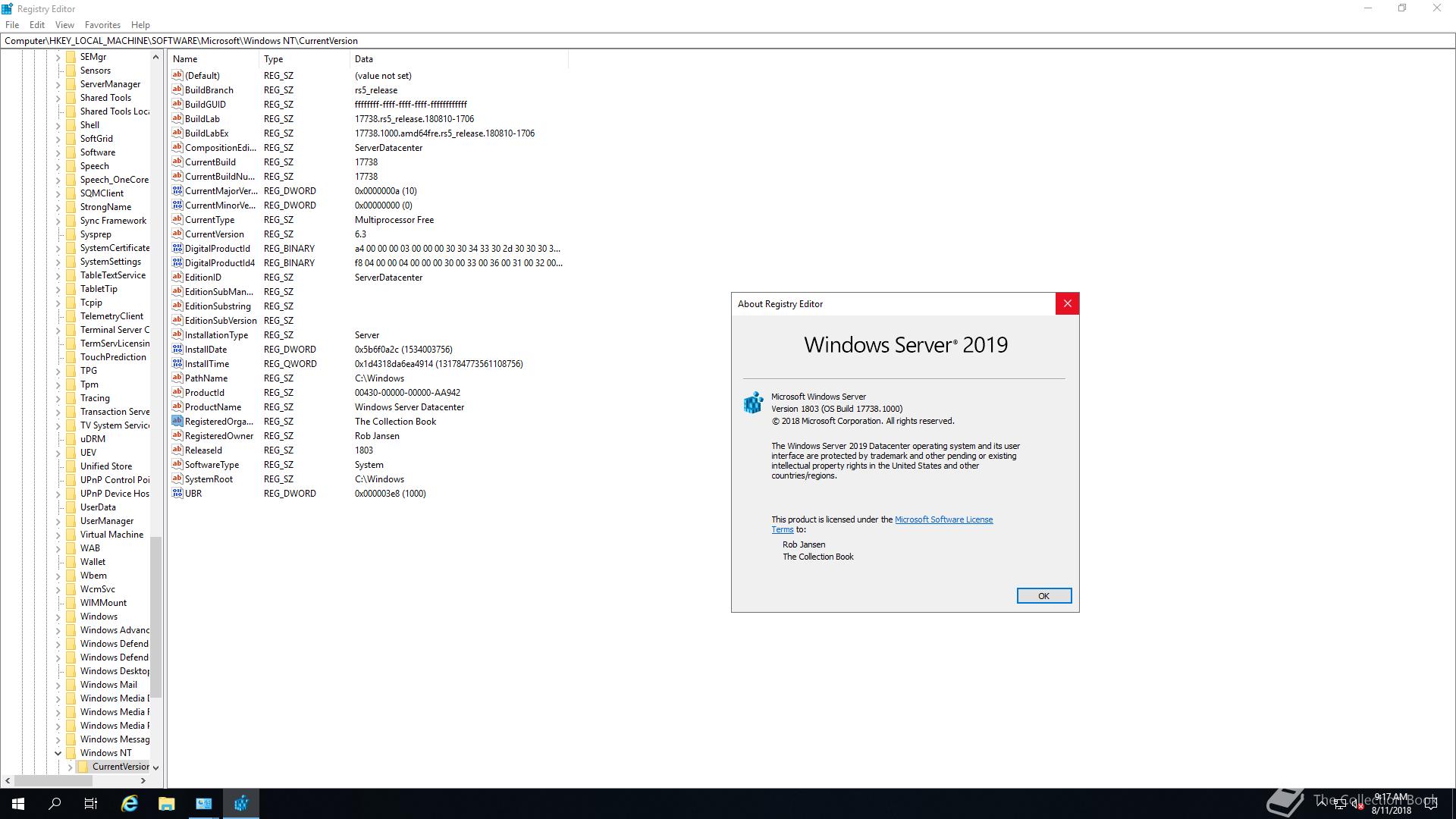Open Task View from taskbar
Screen dimensions: 1456x819
91,804
